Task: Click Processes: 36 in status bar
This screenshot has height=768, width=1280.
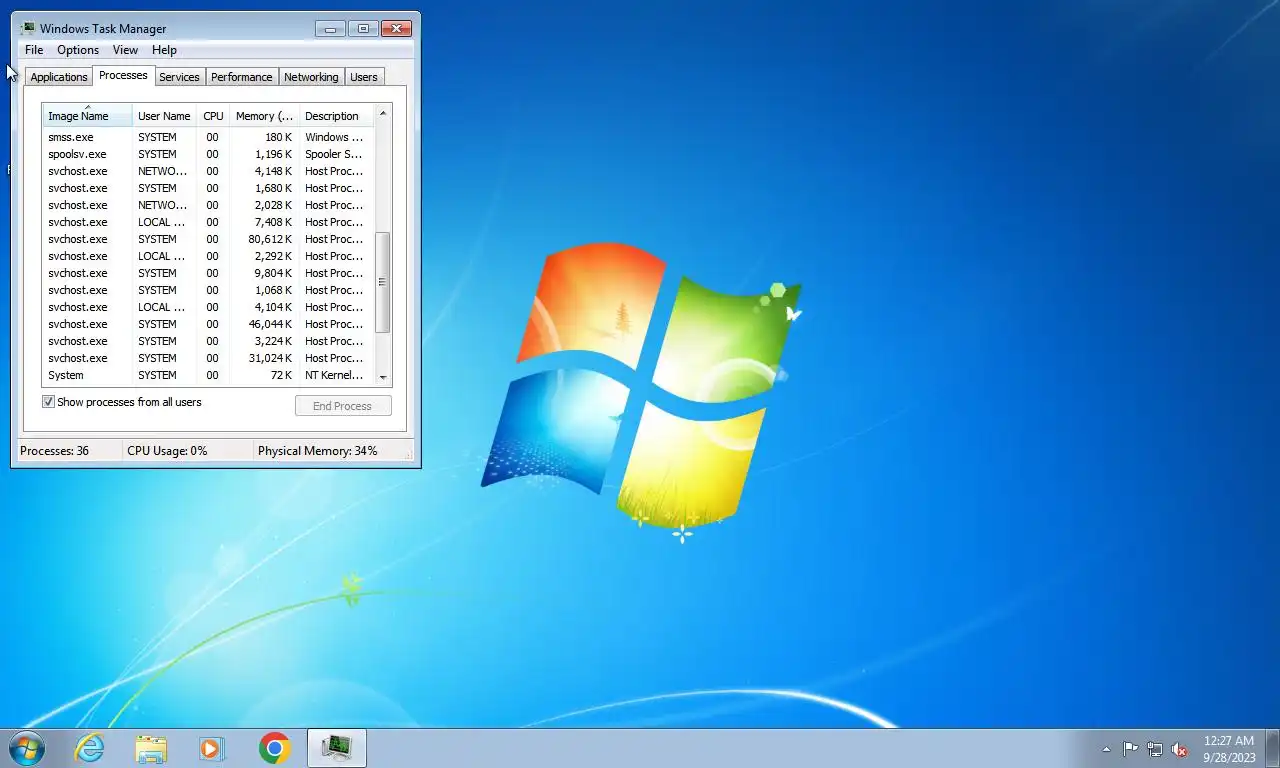Action: coord(55,451)
